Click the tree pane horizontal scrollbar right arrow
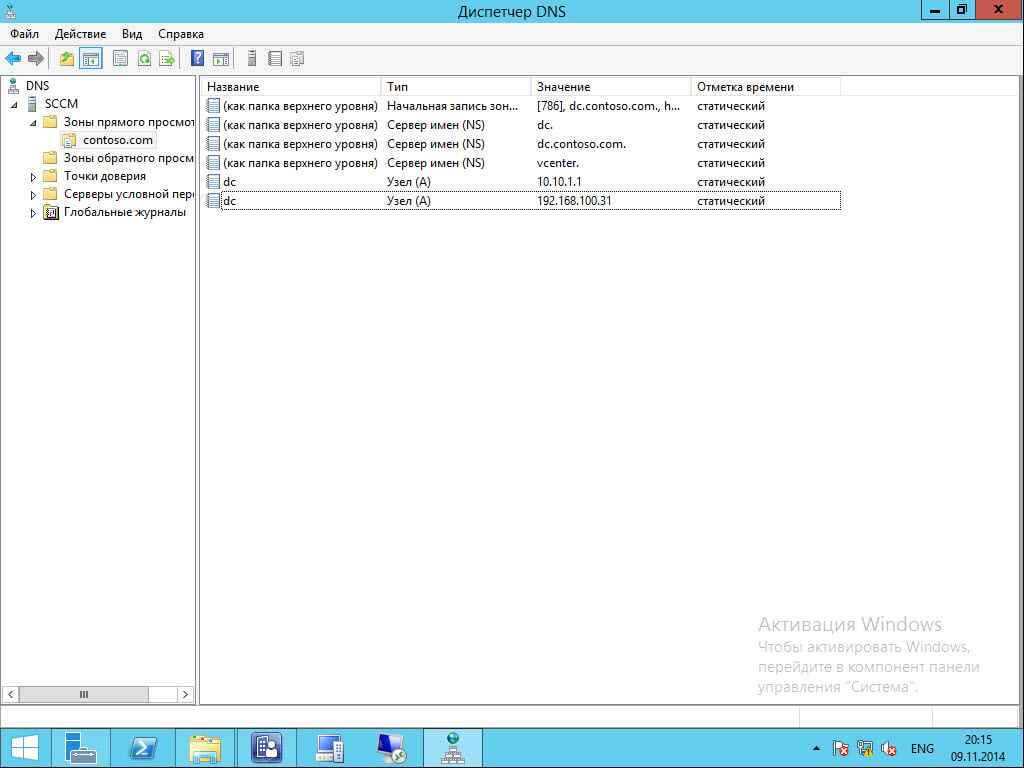Image resolution: width=1024 pixels, height=768 pixels. [185, 694]
